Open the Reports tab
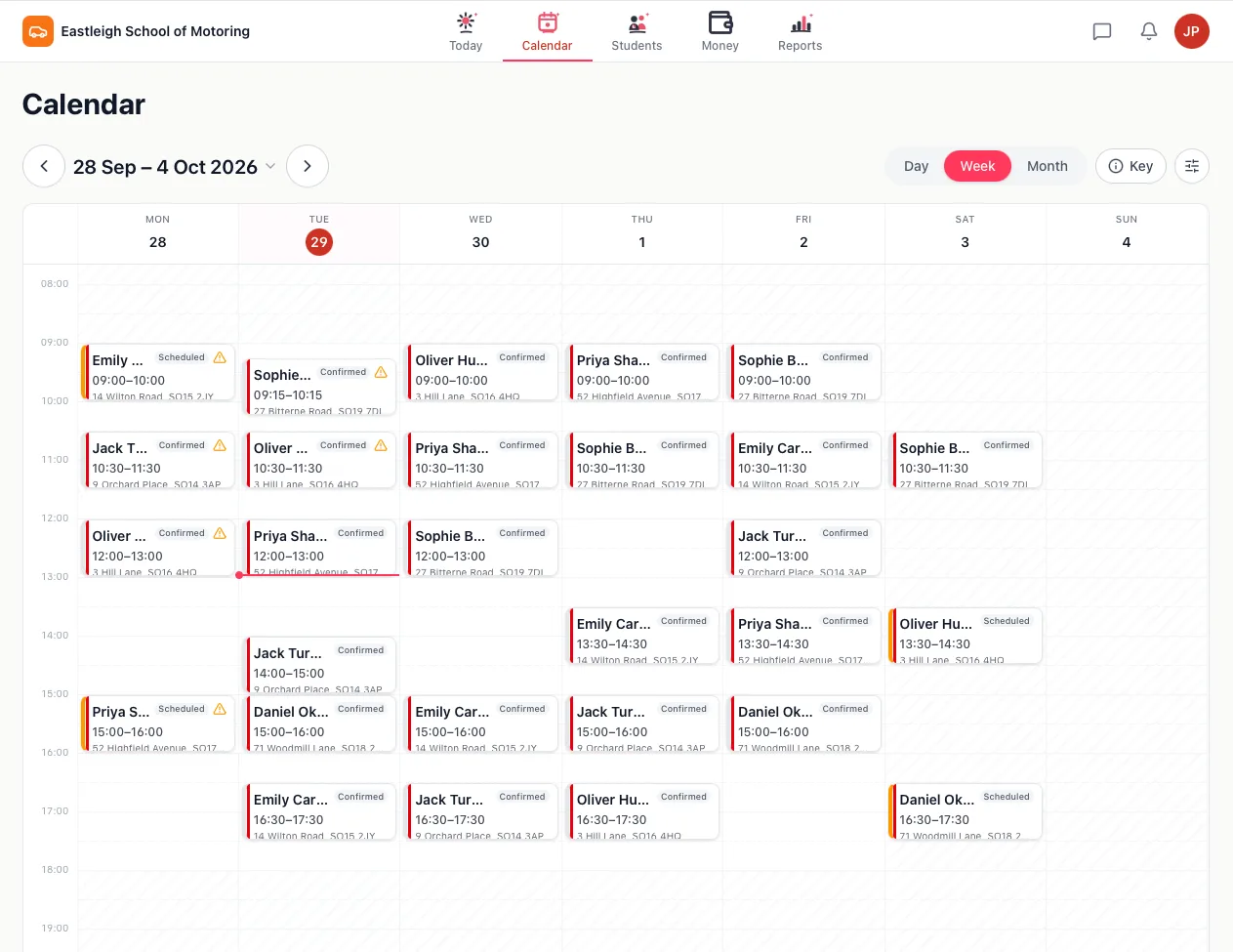 click(800, 32)
